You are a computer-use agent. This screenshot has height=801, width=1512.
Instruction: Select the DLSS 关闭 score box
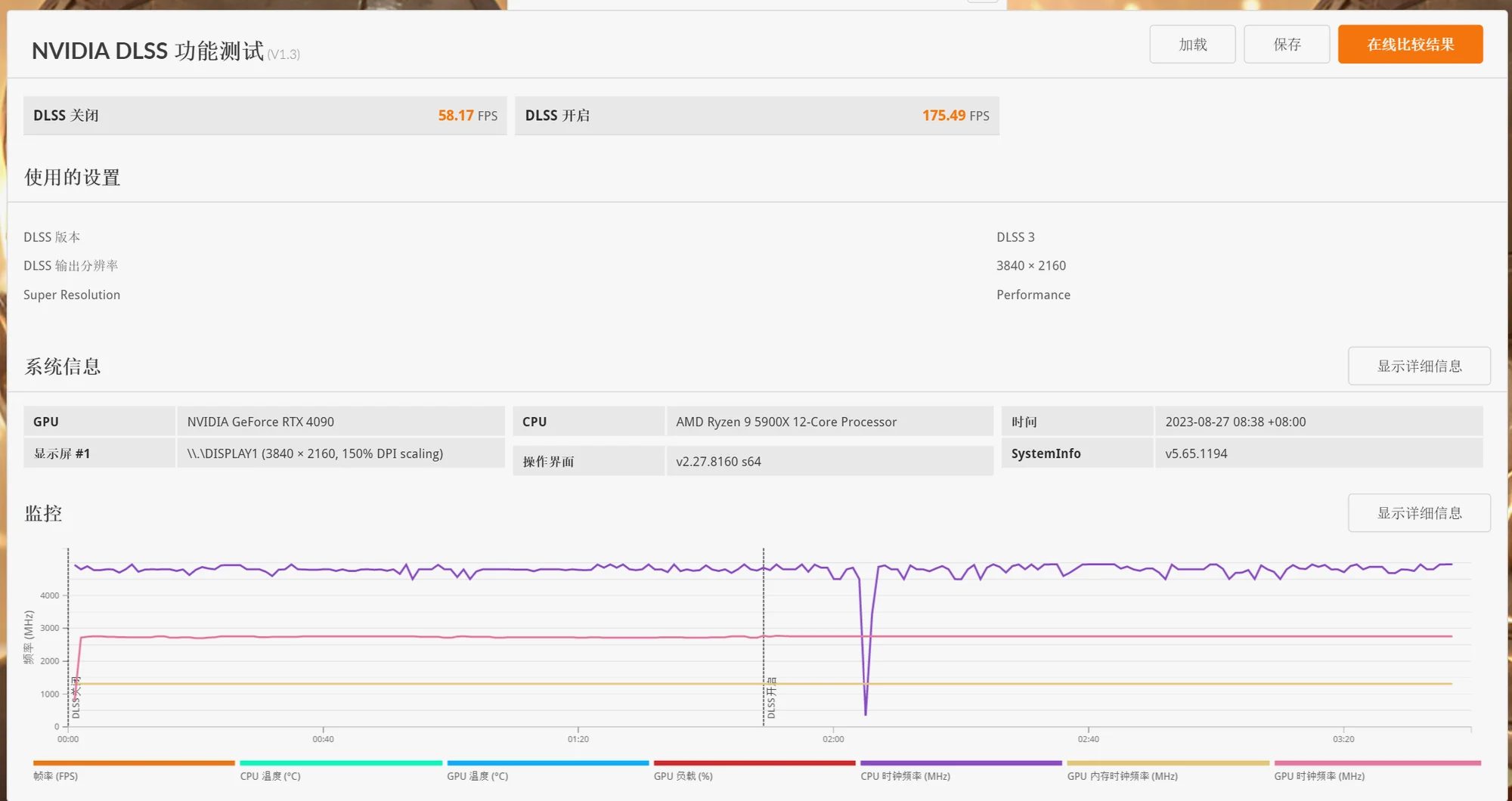click(265, 116)
